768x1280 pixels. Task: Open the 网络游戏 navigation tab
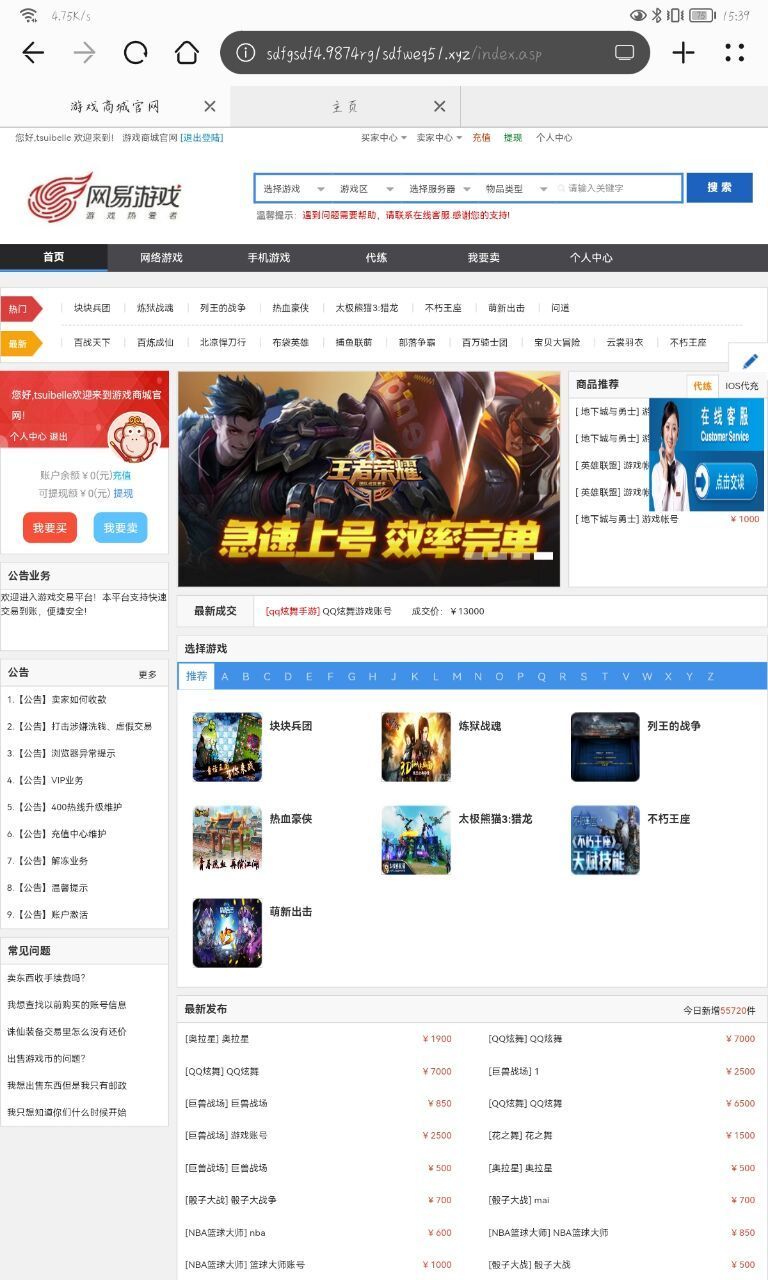[x=161, y=257]
